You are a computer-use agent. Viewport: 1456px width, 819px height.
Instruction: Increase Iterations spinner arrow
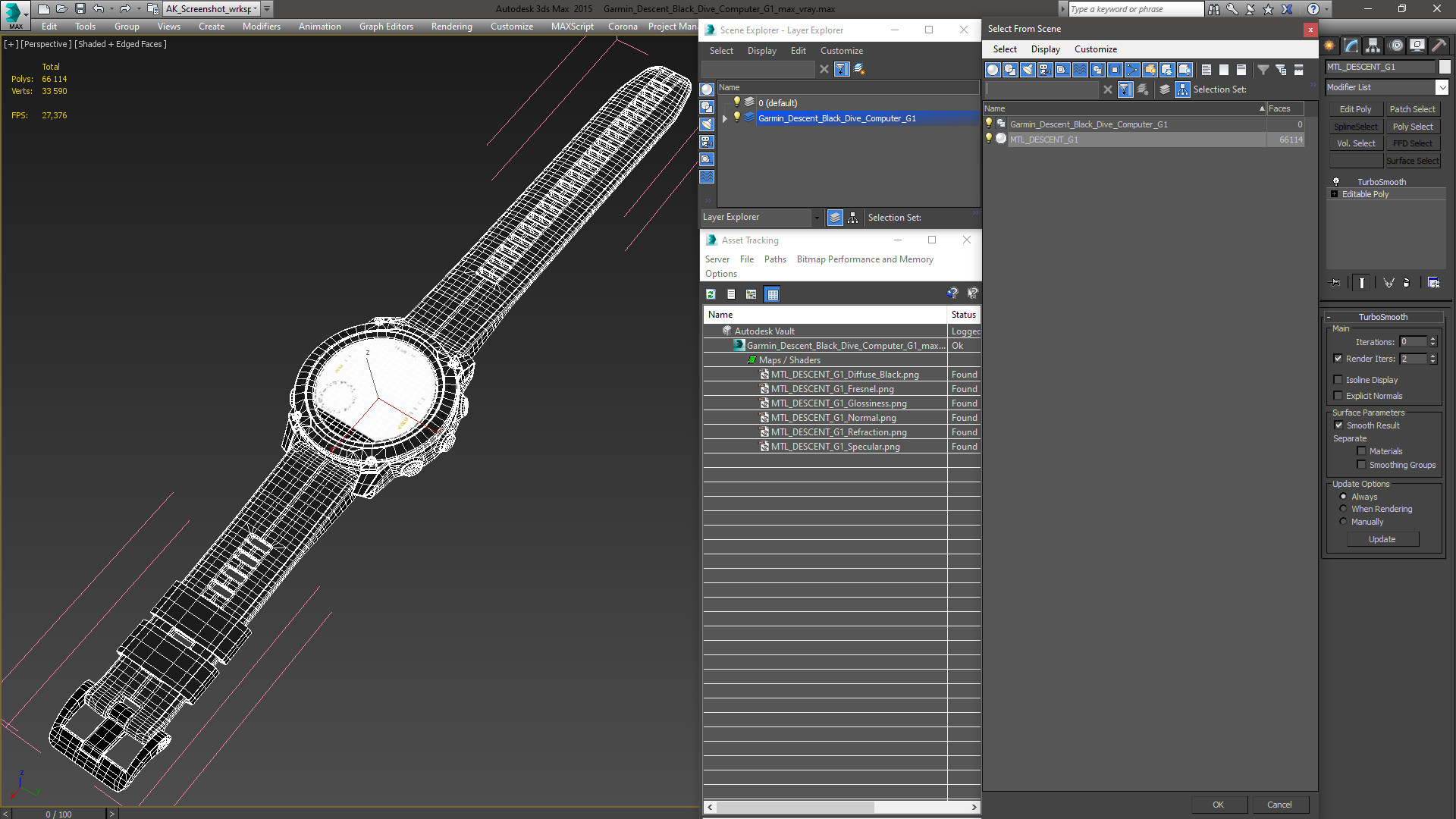(x=1432, y=339)
